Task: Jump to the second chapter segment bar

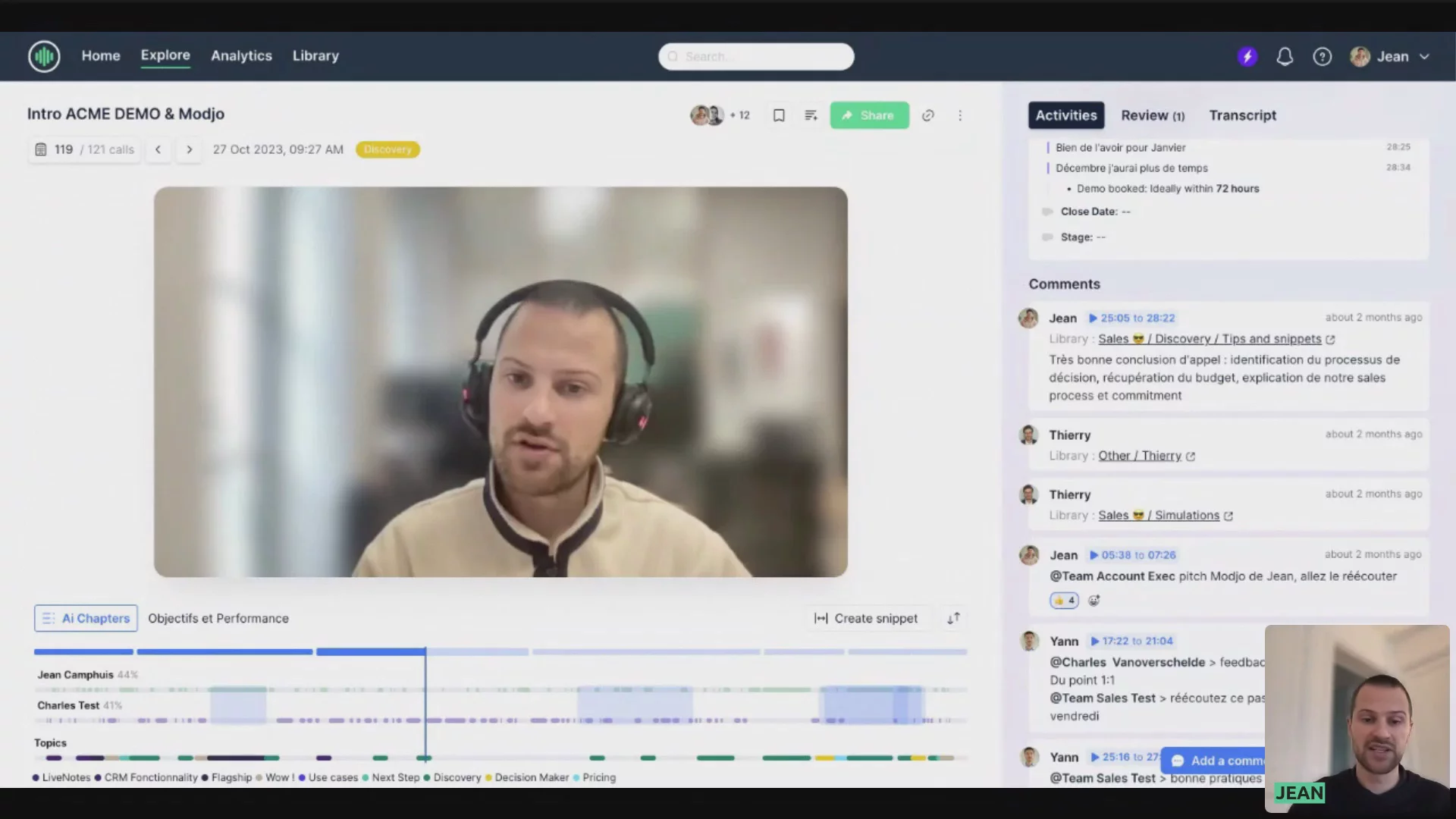Action: 224,652
